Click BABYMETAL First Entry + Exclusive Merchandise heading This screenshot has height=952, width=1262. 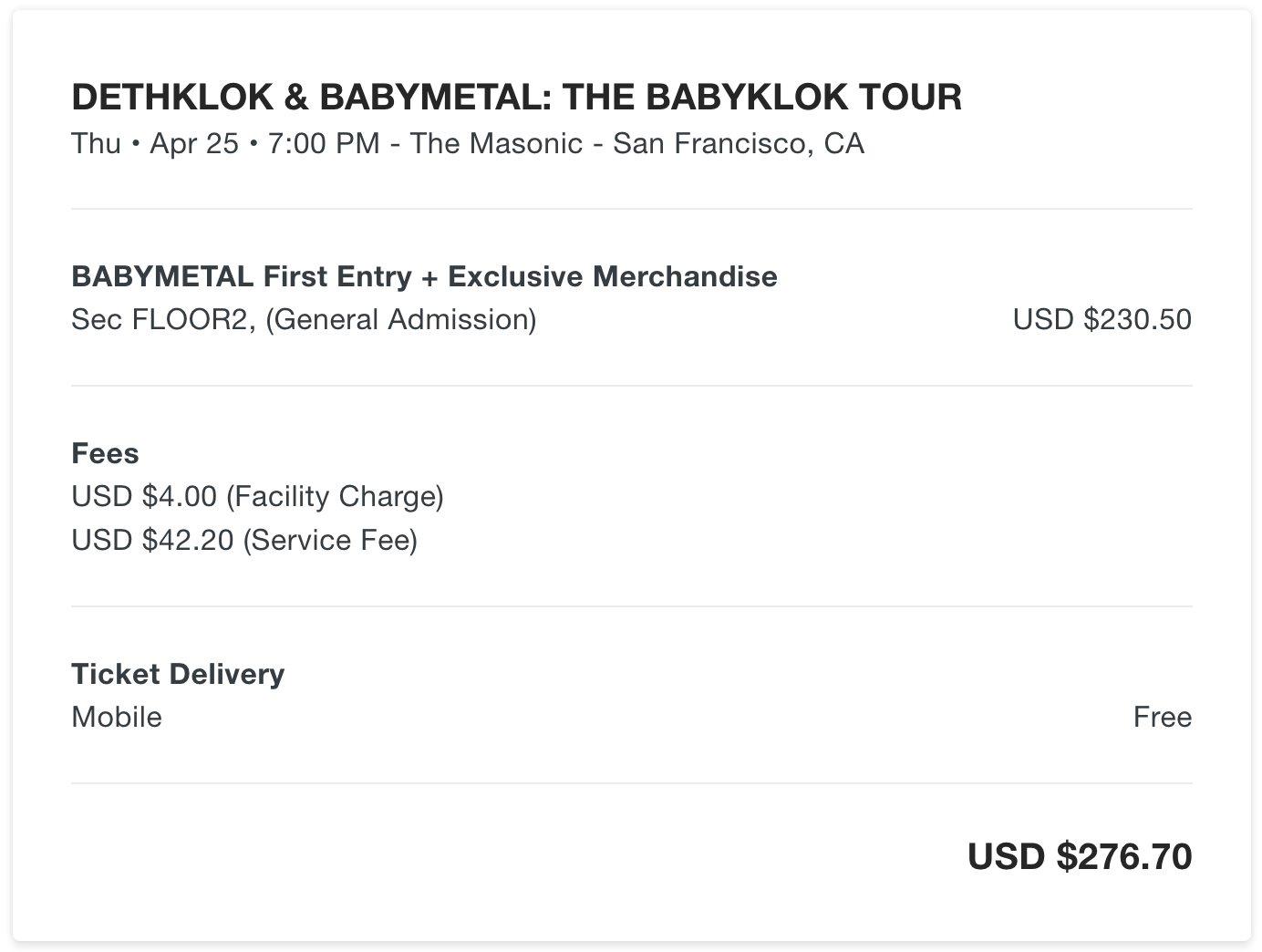424,276
